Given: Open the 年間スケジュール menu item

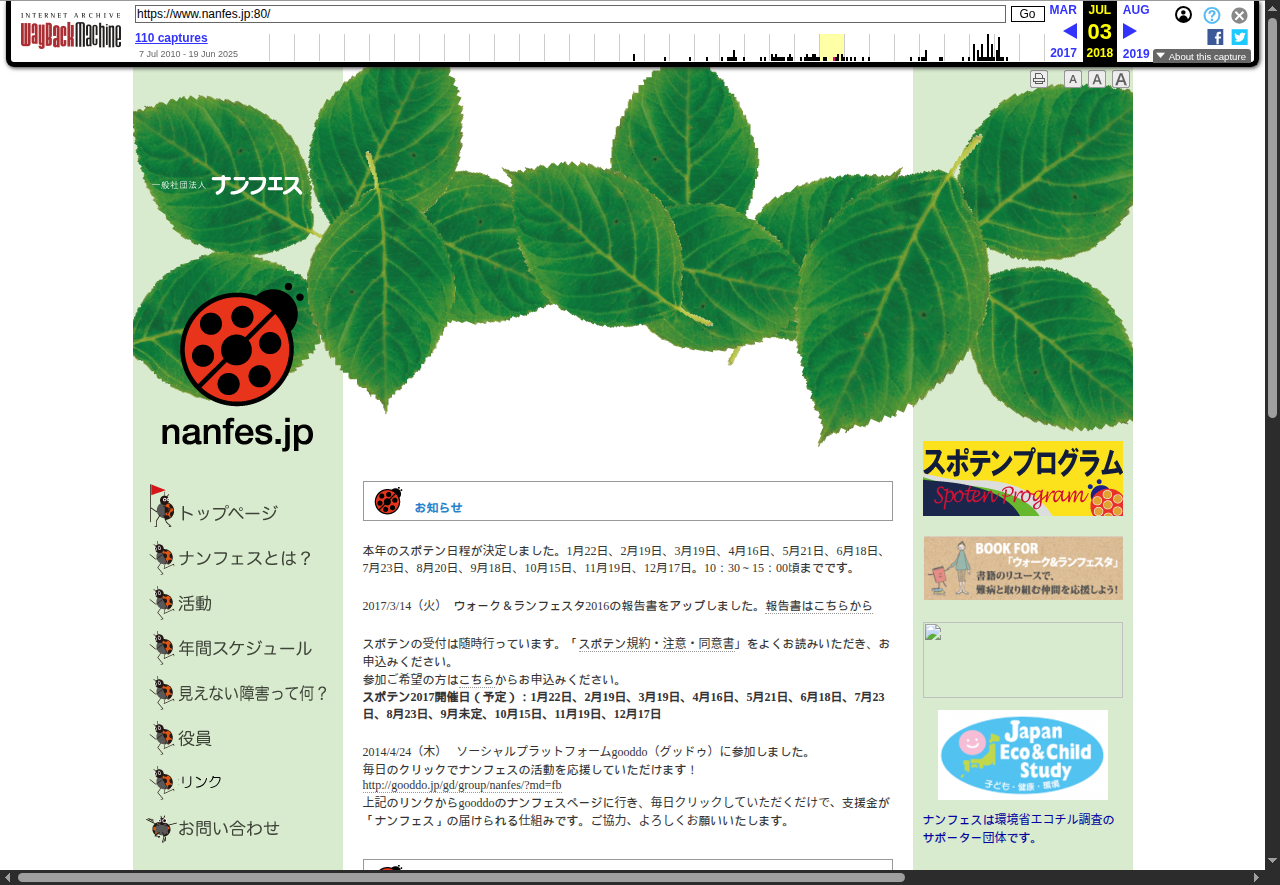Looking at the screenshot, I should tap(244, 648).
